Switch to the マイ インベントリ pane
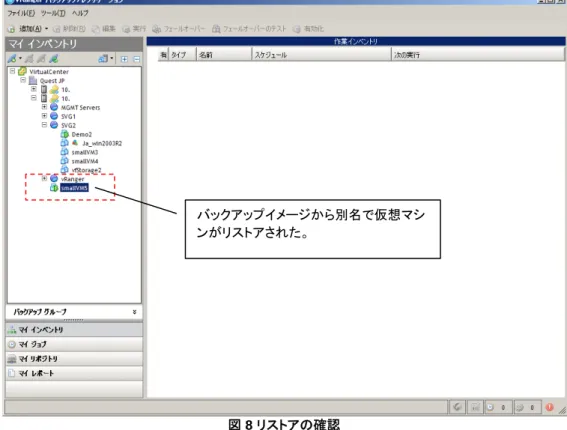This screenshot has height=430, width=567. (x=74, y=329)
